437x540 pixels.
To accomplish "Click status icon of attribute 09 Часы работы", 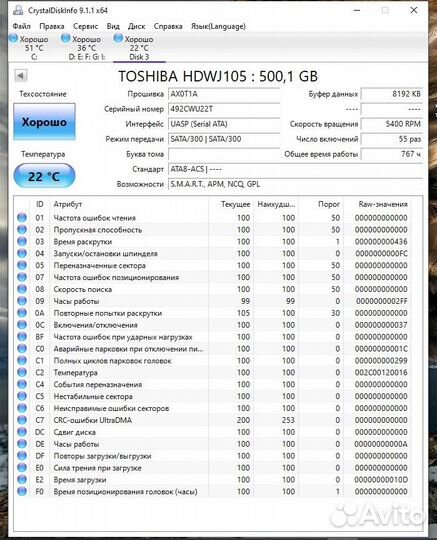I will click(x=22, y=301).
